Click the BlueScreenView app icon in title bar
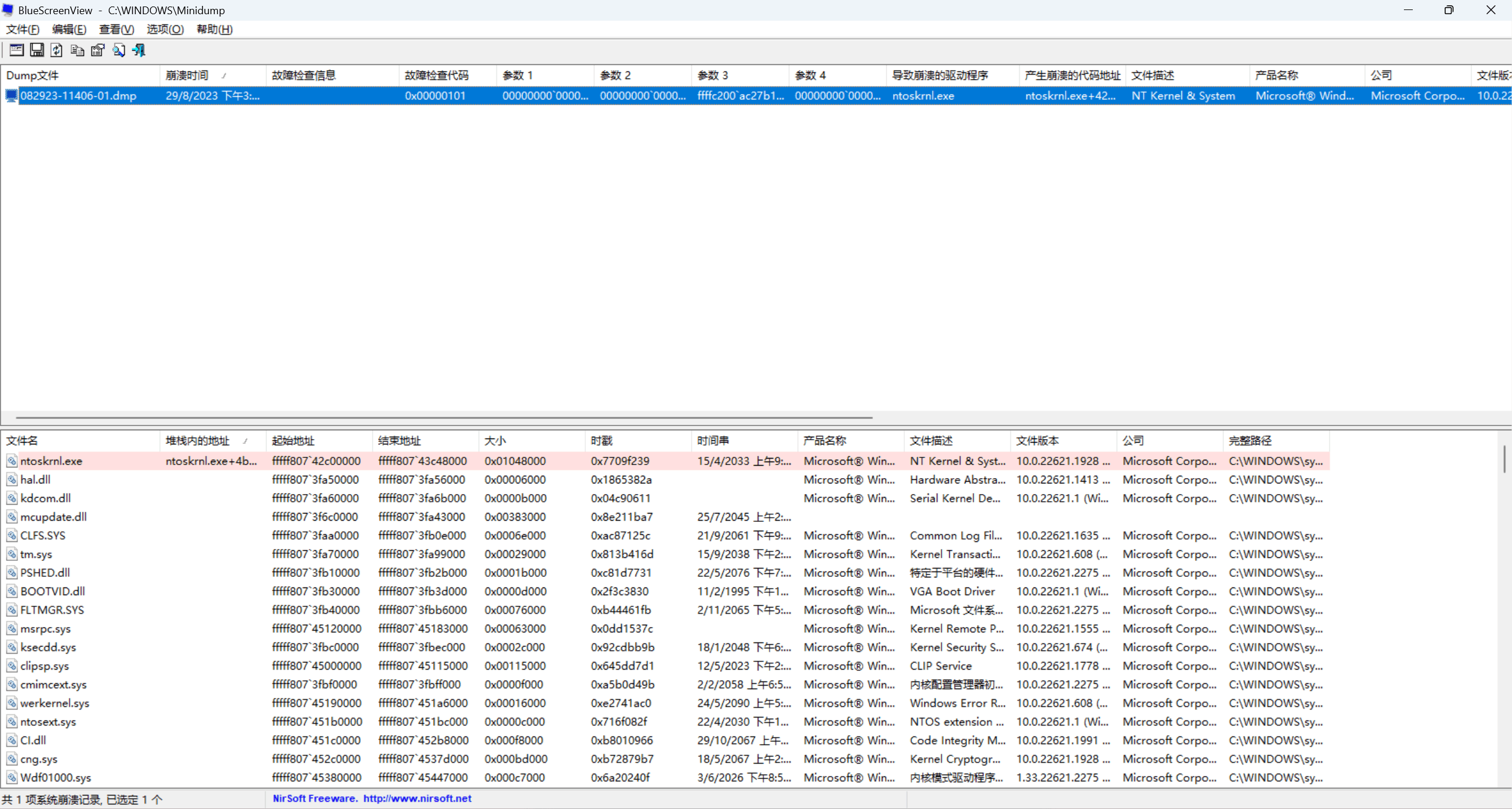Screen dimensions: 1512x809 [8, 10]
